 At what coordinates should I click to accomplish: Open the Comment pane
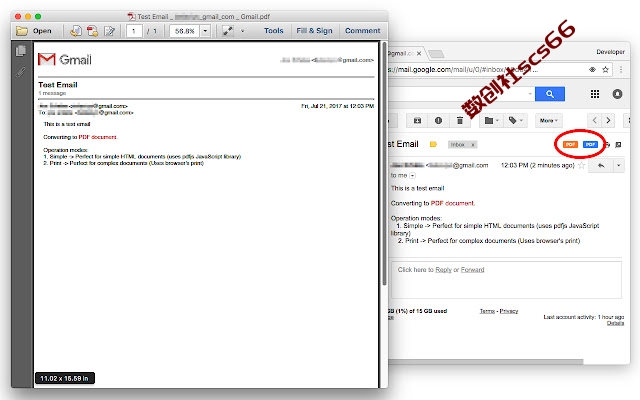pyautogui.click(x=362, y=31)
